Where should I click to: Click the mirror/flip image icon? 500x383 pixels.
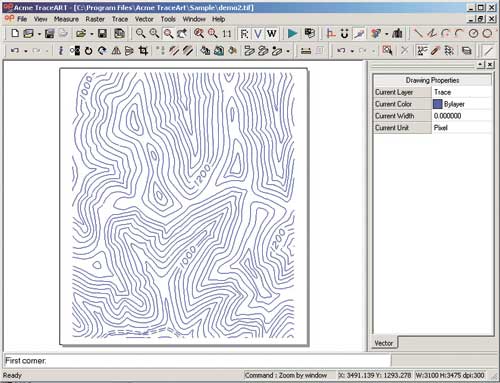(116, 51)
